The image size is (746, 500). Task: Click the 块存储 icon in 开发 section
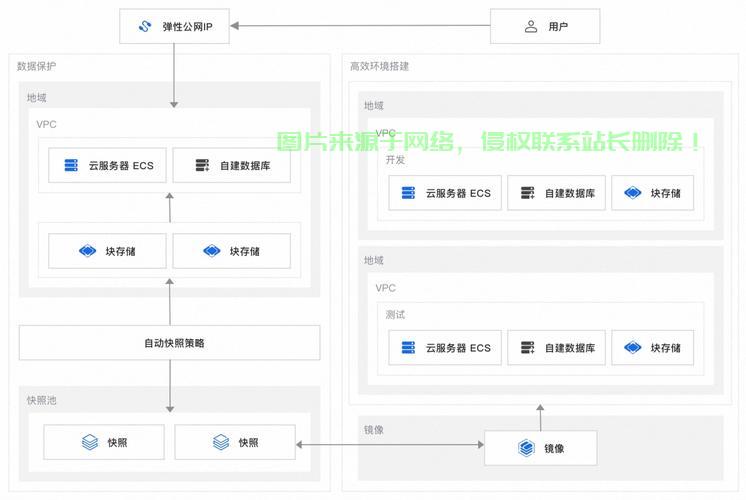coord(632,193)
